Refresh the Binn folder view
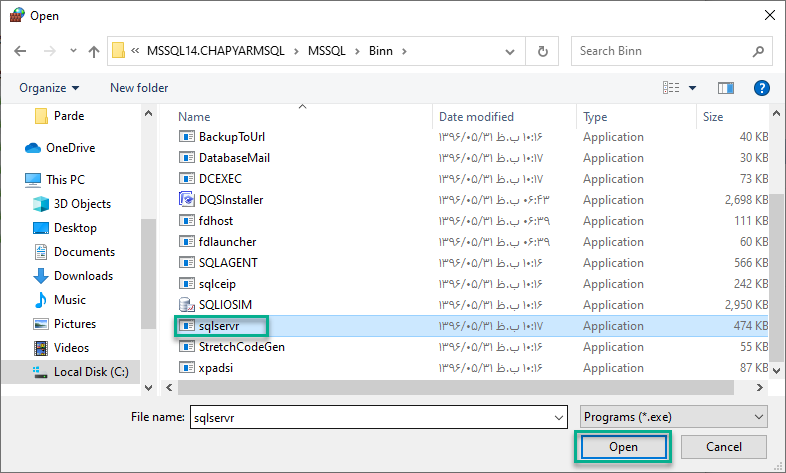This screenshot has width=786, height=473. [x=542, y=51]
